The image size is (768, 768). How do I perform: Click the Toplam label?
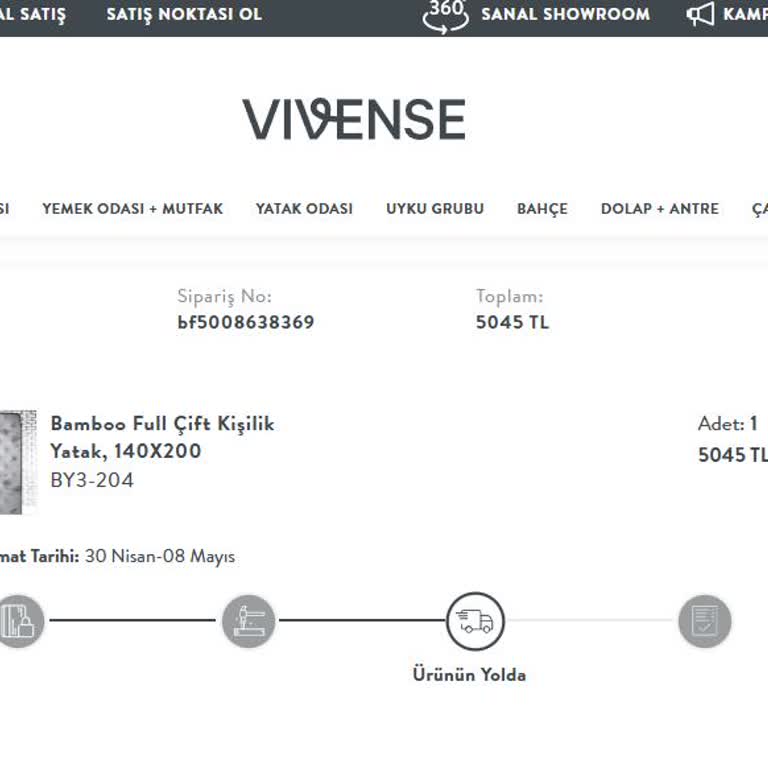[509, 297]
